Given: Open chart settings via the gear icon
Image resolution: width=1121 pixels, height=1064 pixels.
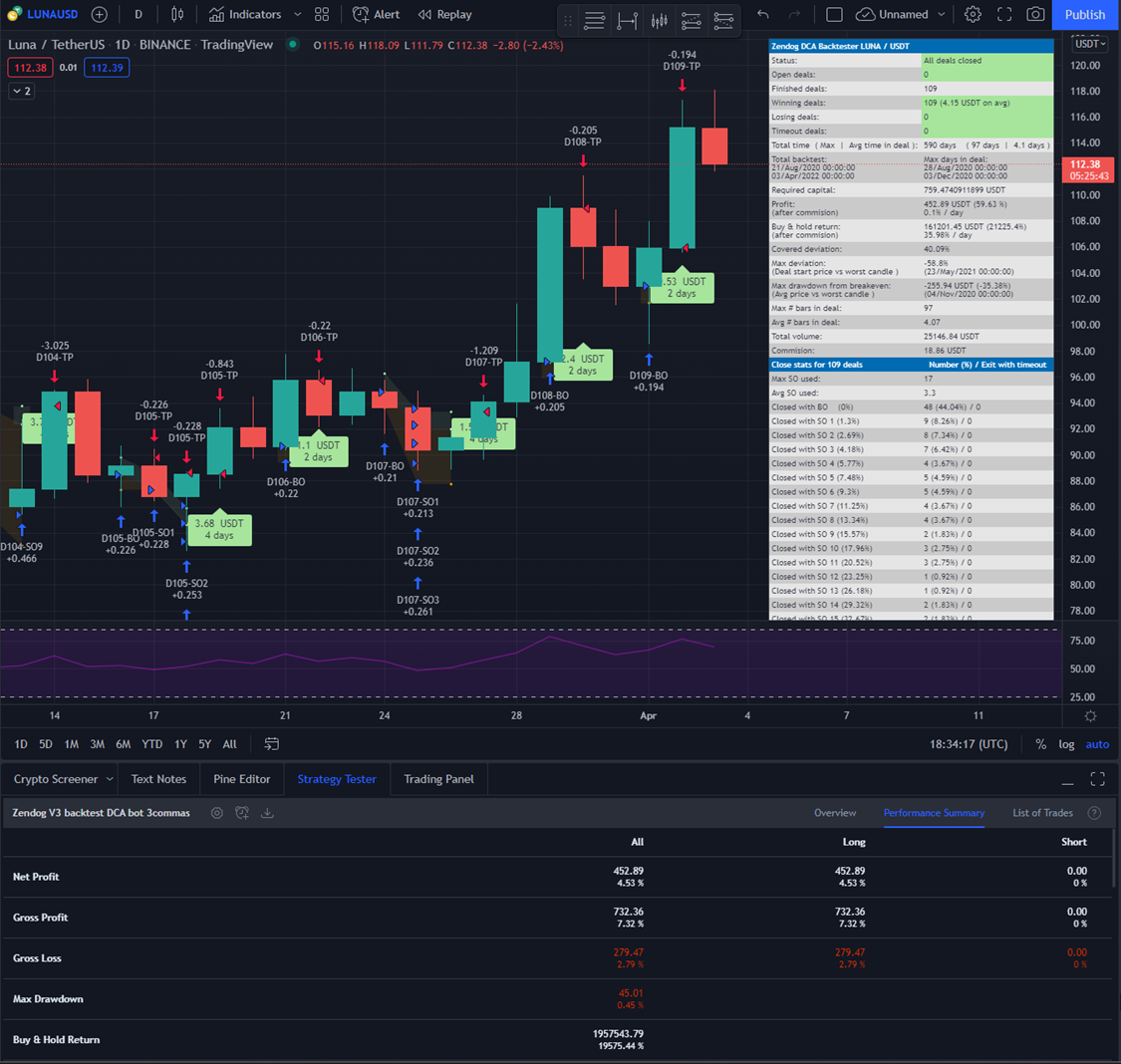Looking at the screenshot, I should pyautogui.click(x=973, y=14).
